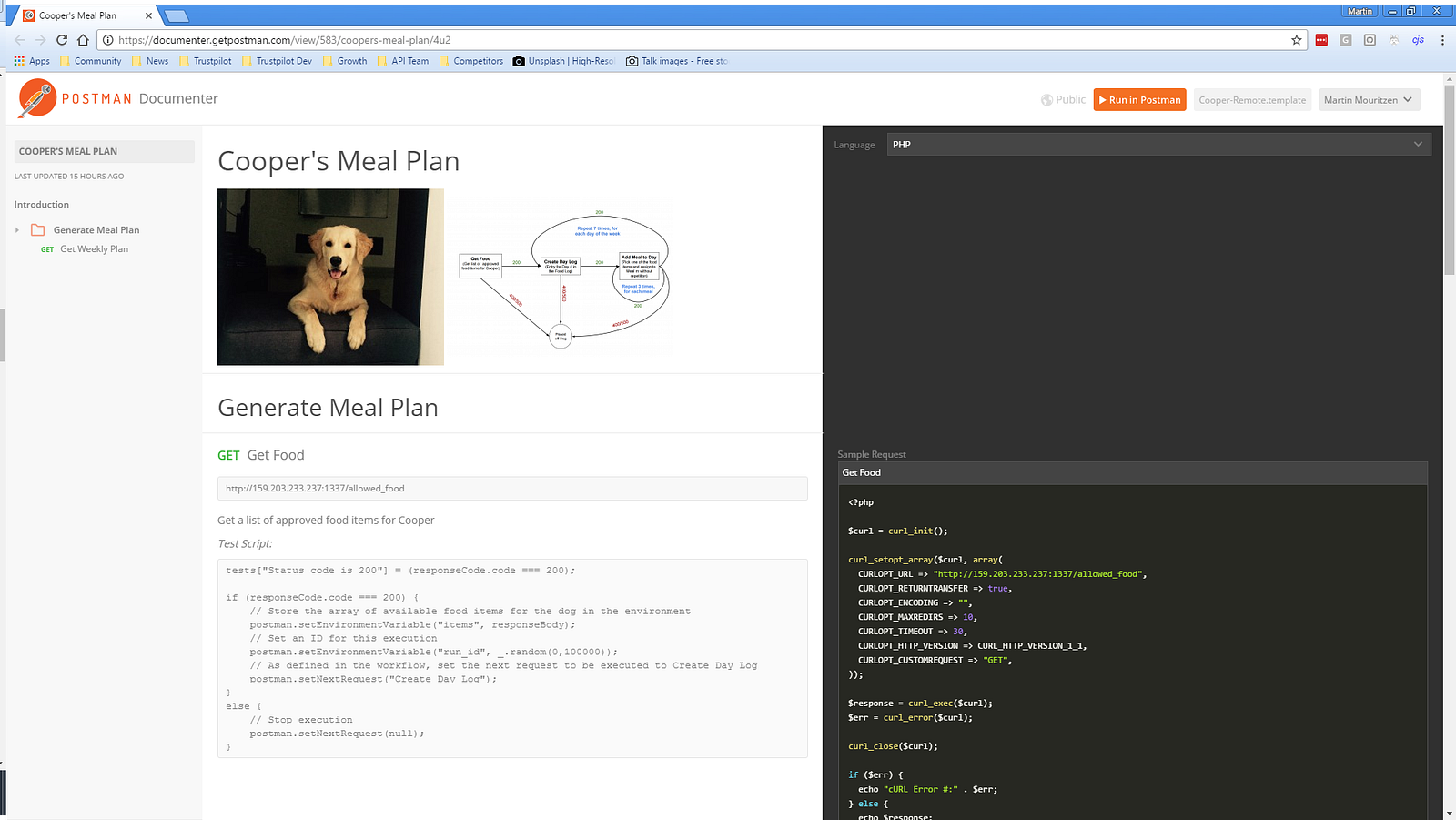Click the Generate Meal Plan section heading

pyautogui.click(x=328, y=408)
